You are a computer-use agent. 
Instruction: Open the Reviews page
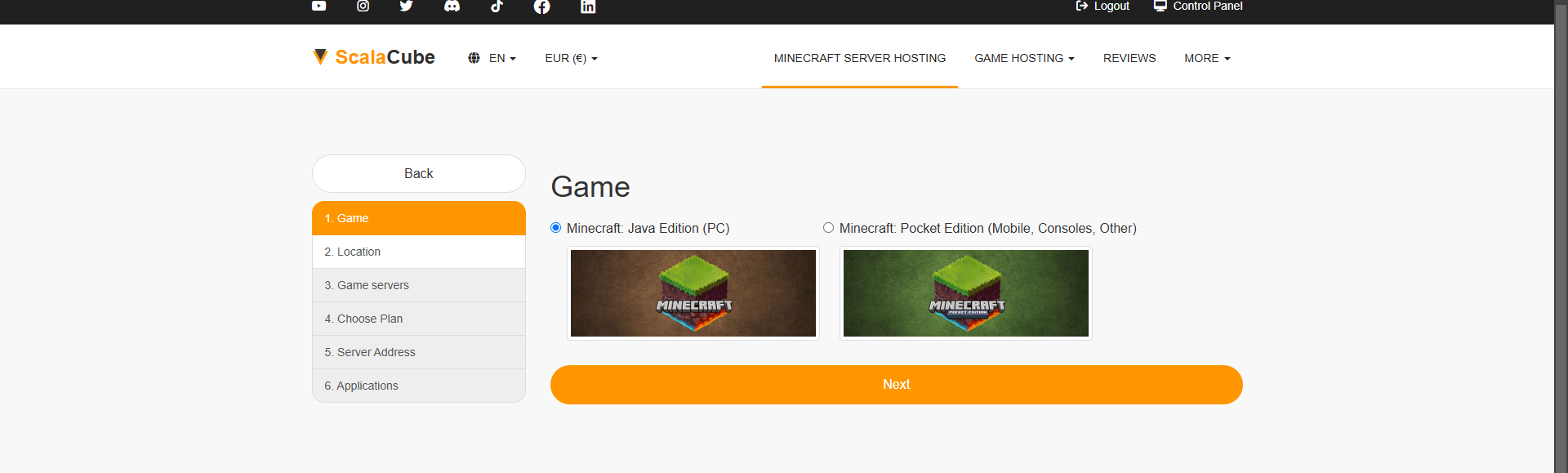1129,58
